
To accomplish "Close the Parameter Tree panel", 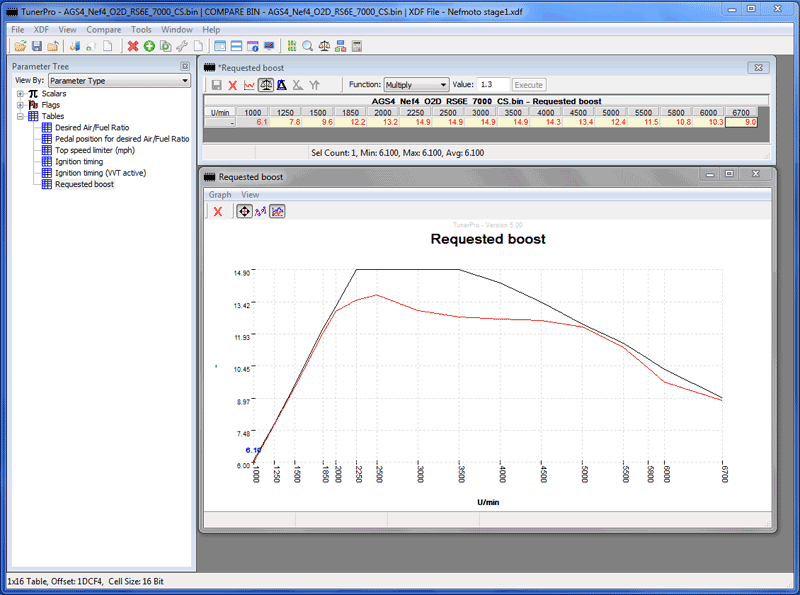I will 185,66.
